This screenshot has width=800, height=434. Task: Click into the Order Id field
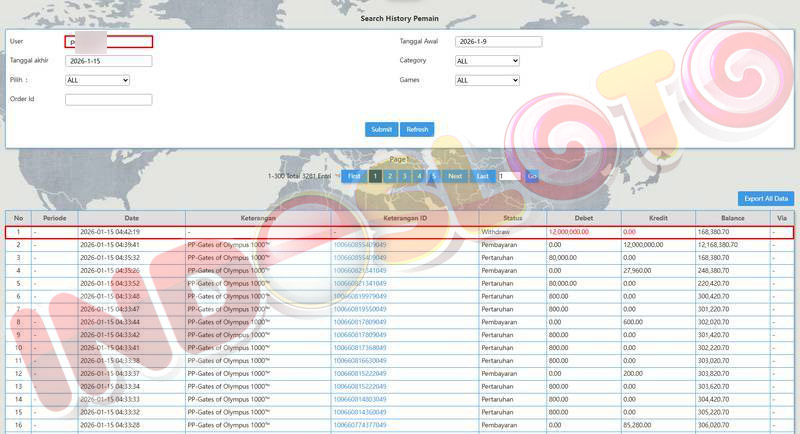(x=108, y=99)
